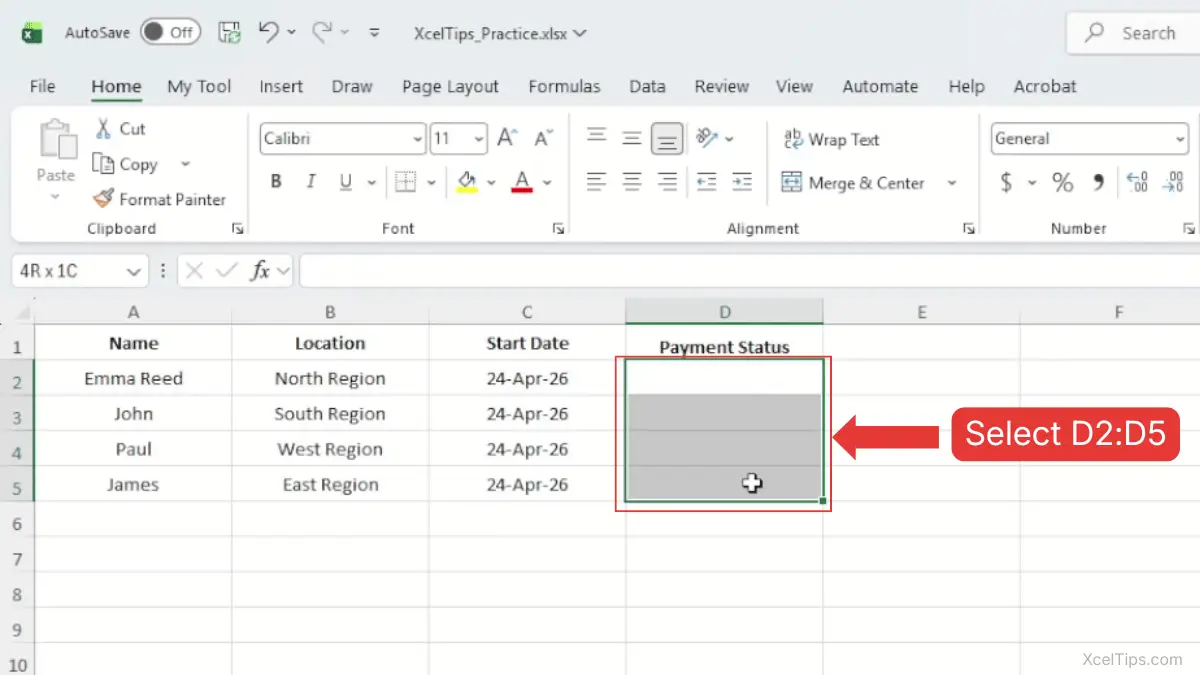This screenshot has height=675, width=1200.
Task: Click the Save icon in title bar
Action: pos(229,32)
